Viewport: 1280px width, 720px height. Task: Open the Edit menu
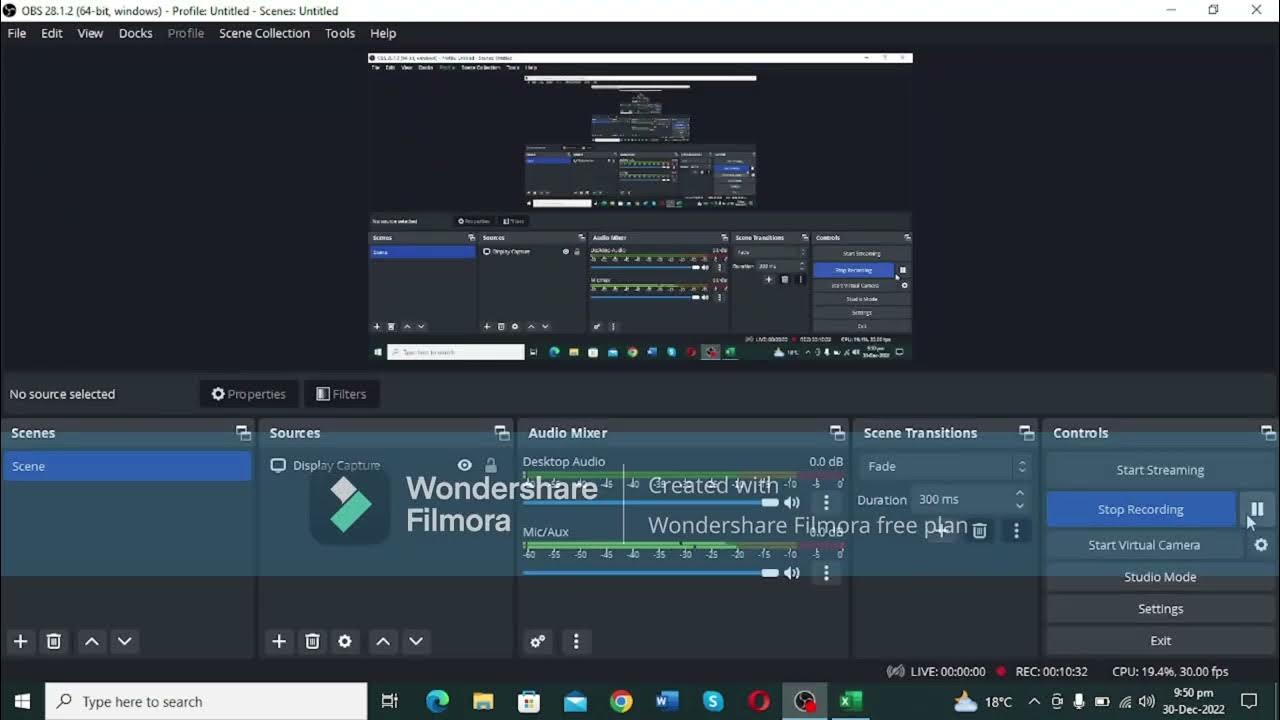[52, 33]
